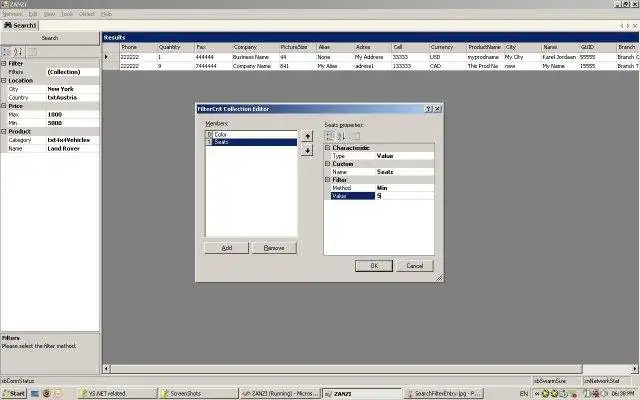Open the Help menu

pos(107,14)
